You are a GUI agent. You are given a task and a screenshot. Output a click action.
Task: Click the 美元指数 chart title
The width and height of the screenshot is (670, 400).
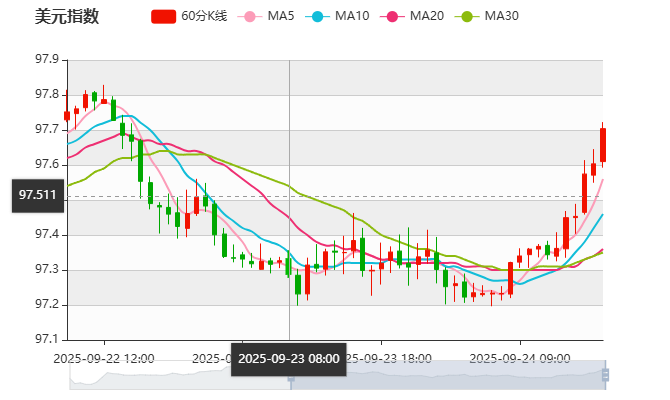[x=67, y=16]
